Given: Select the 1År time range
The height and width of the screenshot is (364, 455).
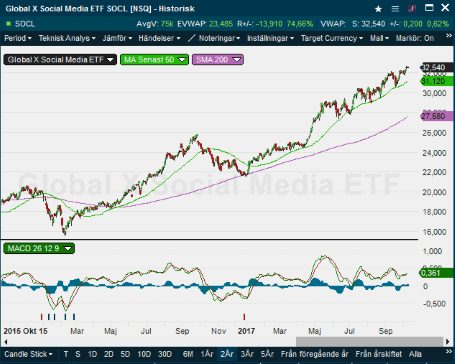Looking at the screenshot, I should [207, 354].
